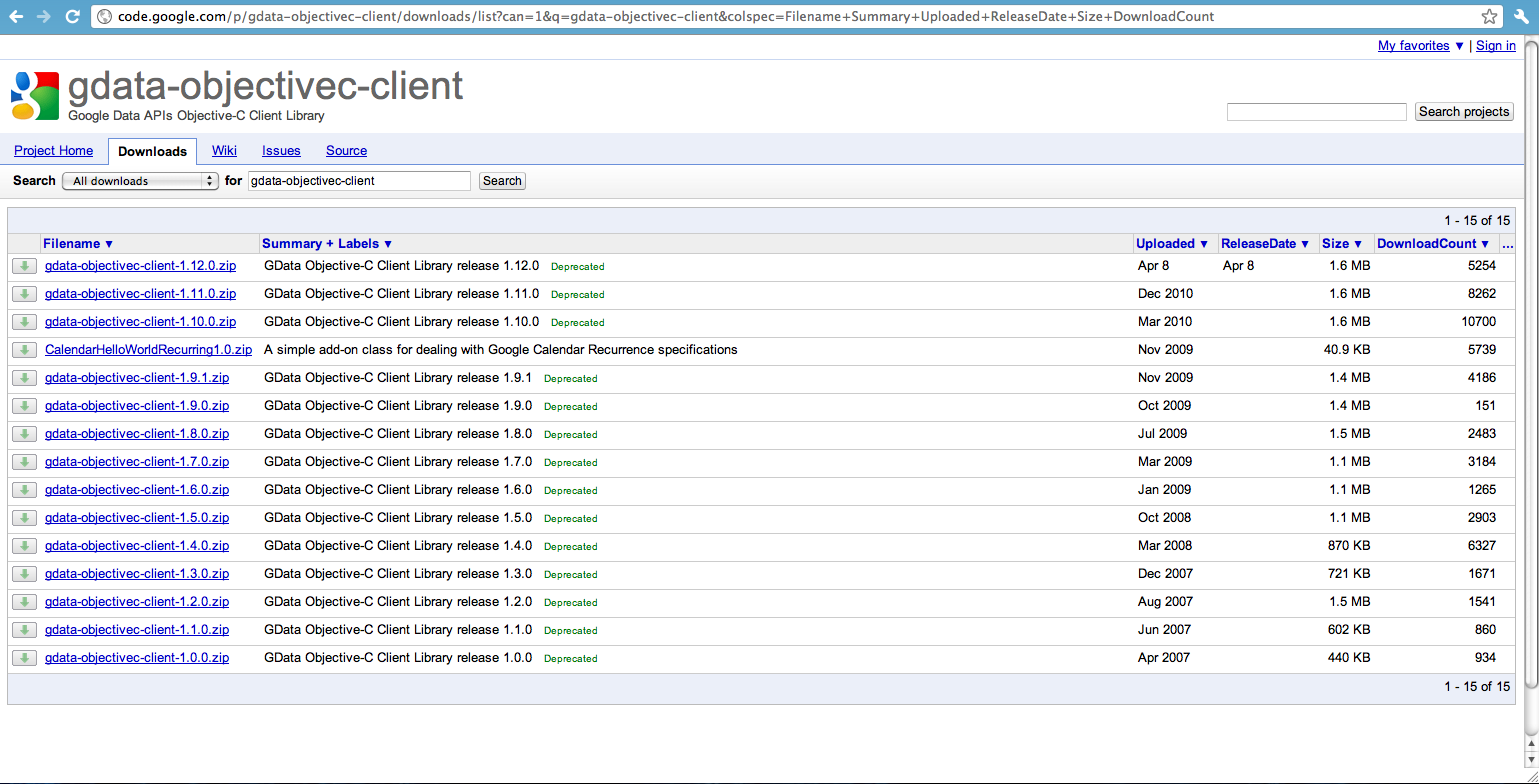Open gdata-objectivec-client-1.12.0.zip file link

click(141, 266)
